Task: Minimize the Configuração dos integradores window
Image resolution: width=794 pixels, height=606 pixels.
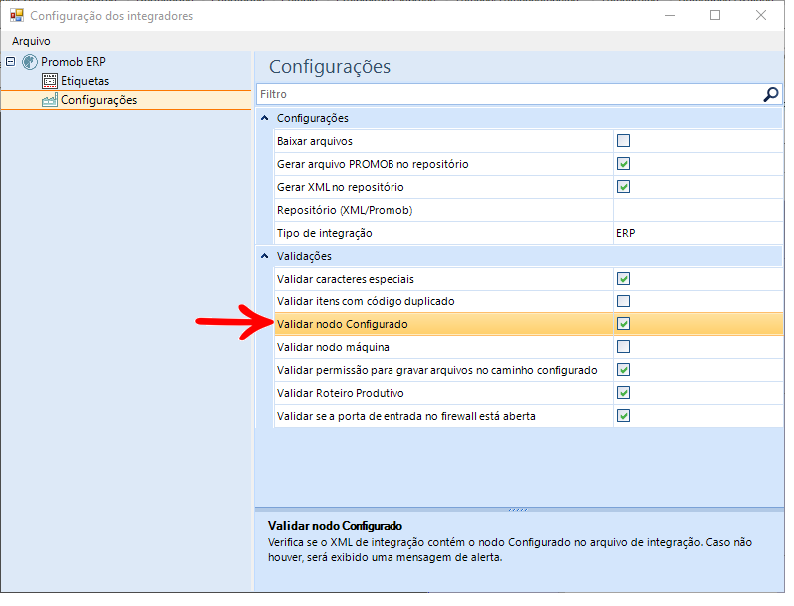Action: click(670, 15)
